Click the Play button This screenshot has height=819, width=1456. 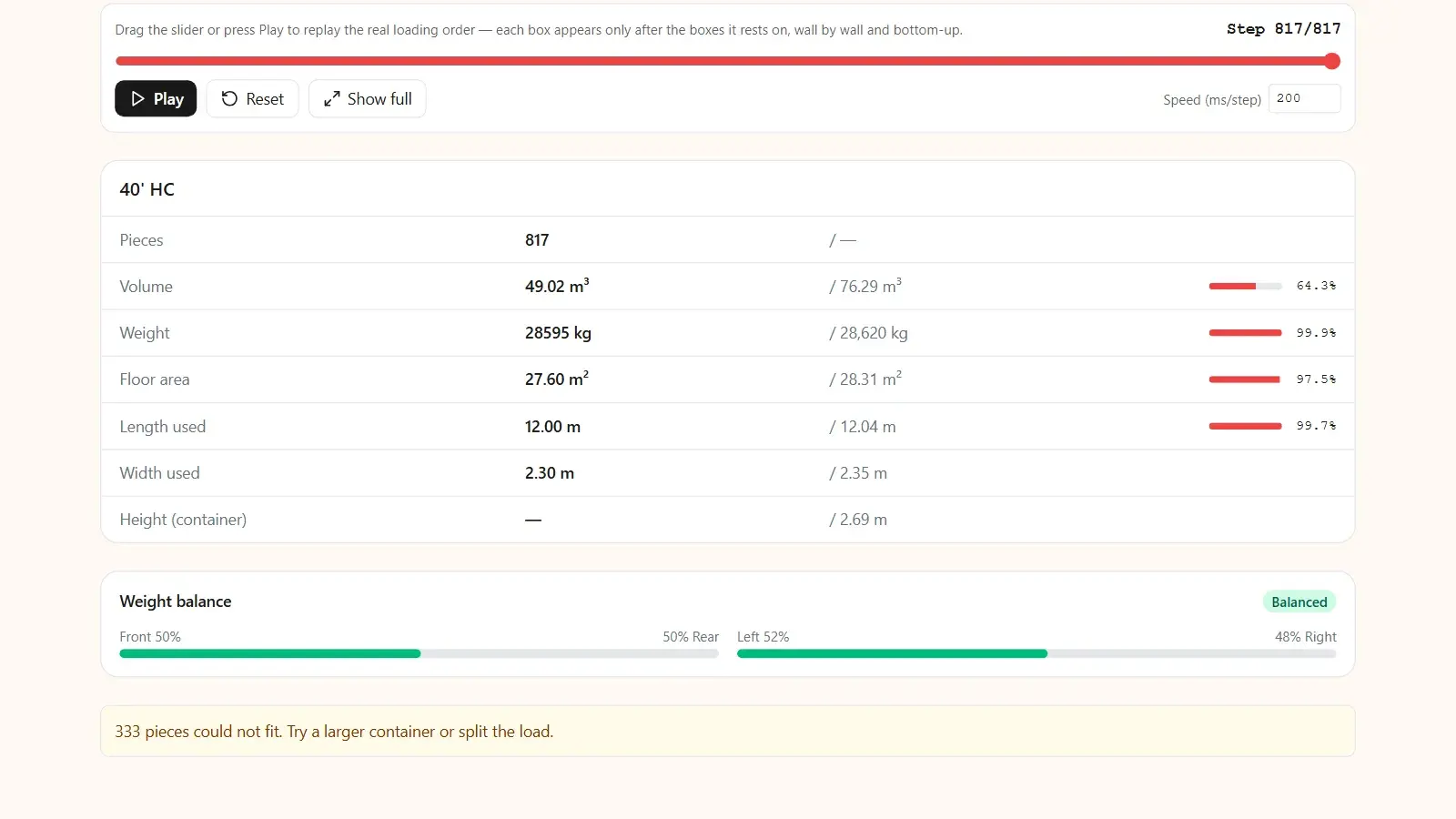tap(156, 98)
